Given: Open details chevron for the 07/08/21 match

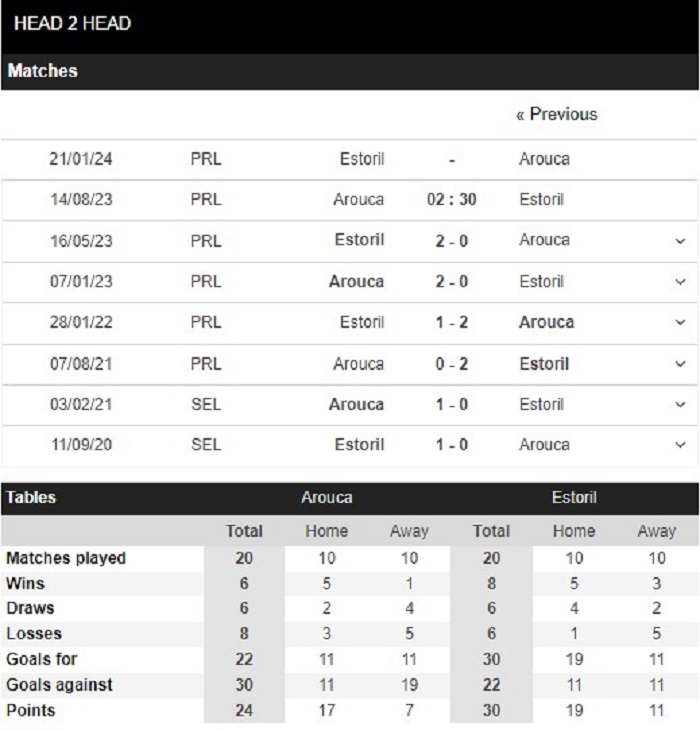Looking at the screenshot, I should tap(680, 364).
